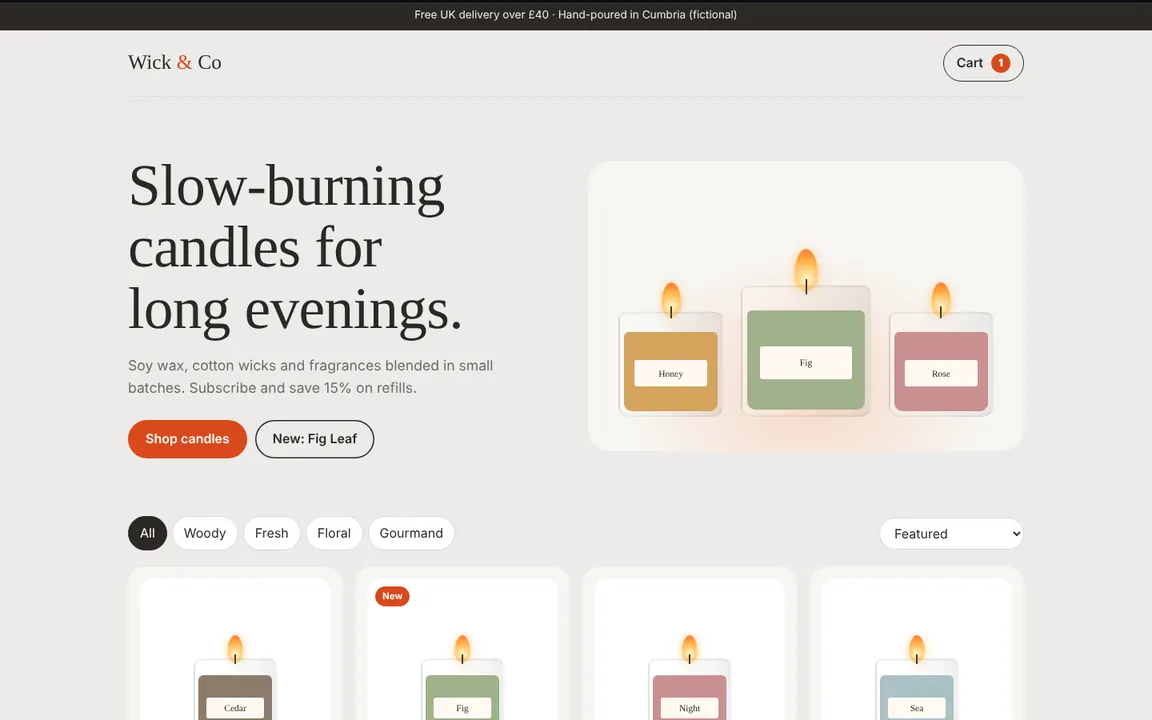Filter products by Fresh
The image size is (1152, 720).
coord(272,533)
